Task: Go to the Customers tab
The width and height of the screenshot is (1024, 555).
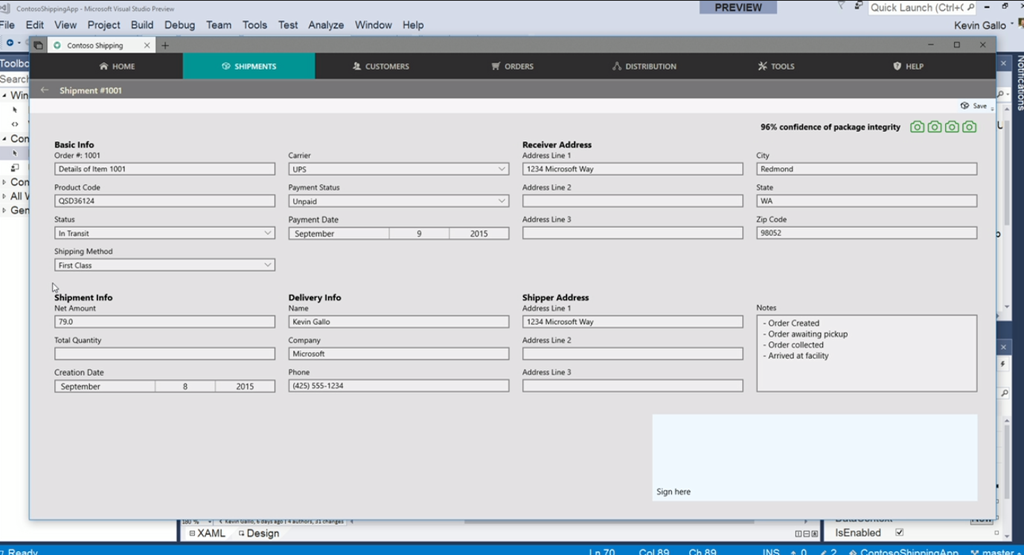Action: coord(380,66)
